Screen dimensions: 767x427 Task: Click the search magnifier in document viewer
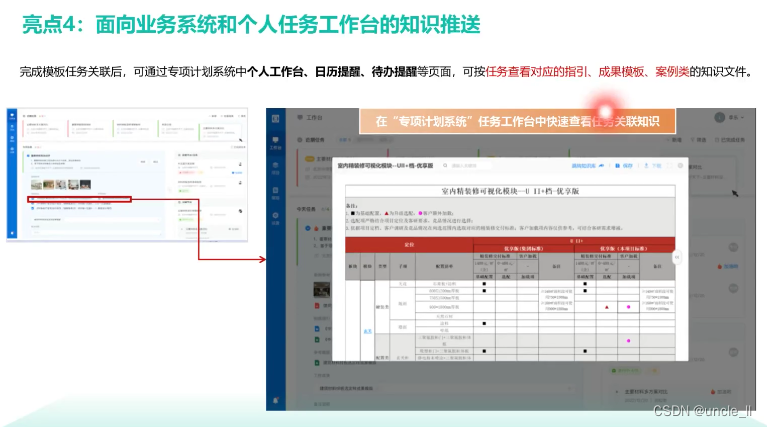[x=445, y=166]
